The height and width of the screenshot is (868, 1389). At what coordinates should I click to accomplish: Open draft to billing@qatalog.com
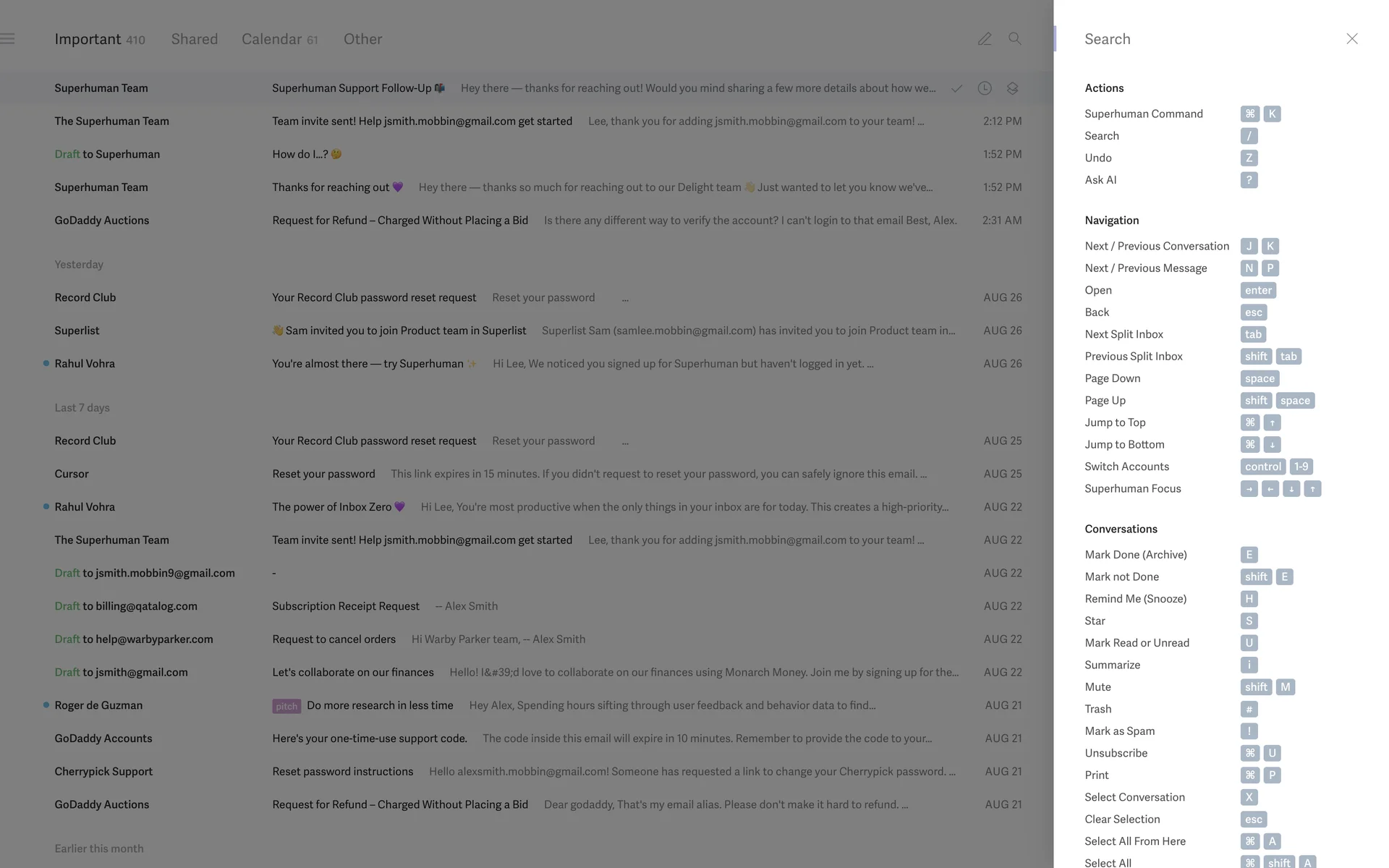(345, 606)
